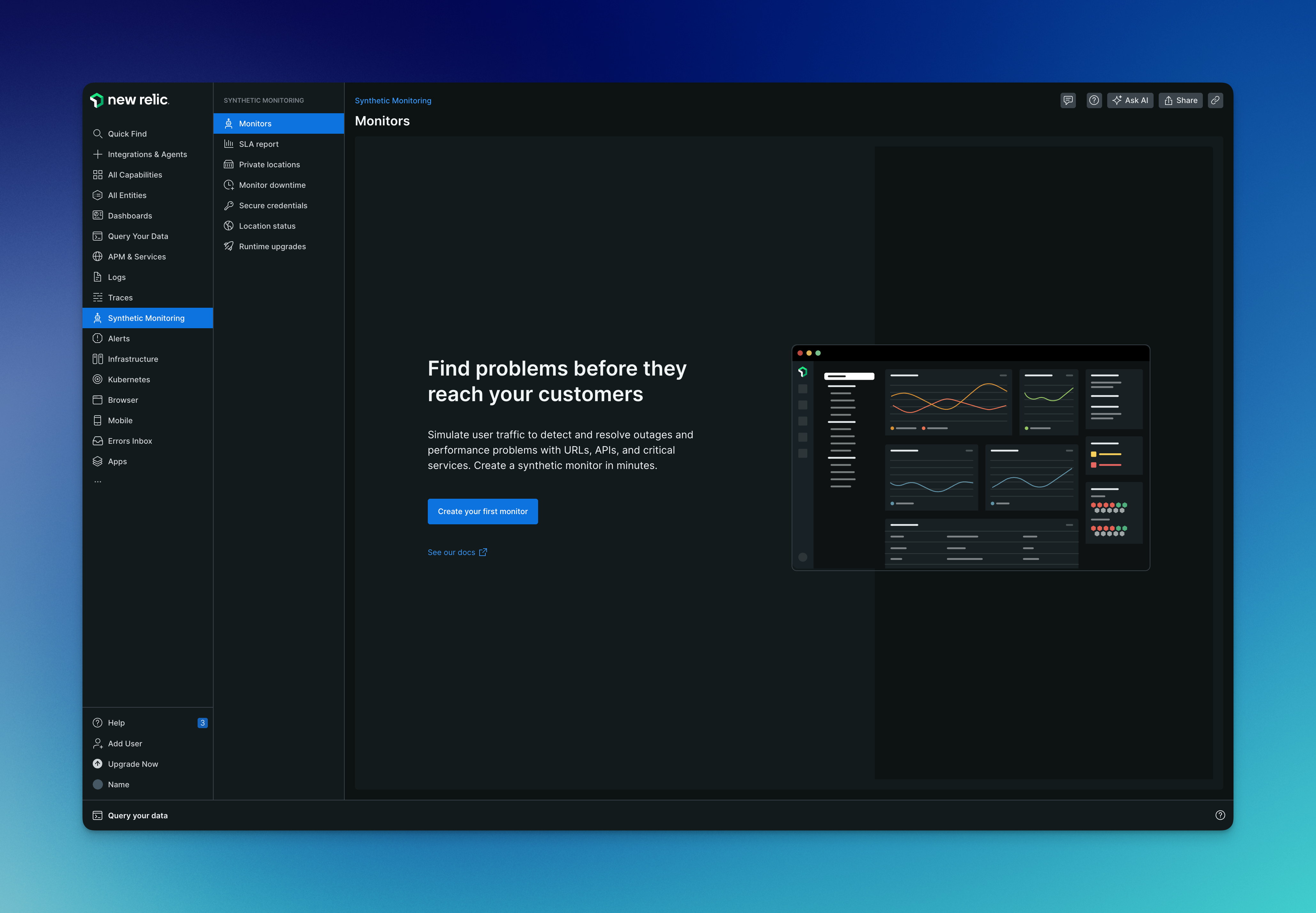This screenshot has width=1316, height=913.
Task: Open Kubernetes in sidebar
Action: click(x=129, y=379)
